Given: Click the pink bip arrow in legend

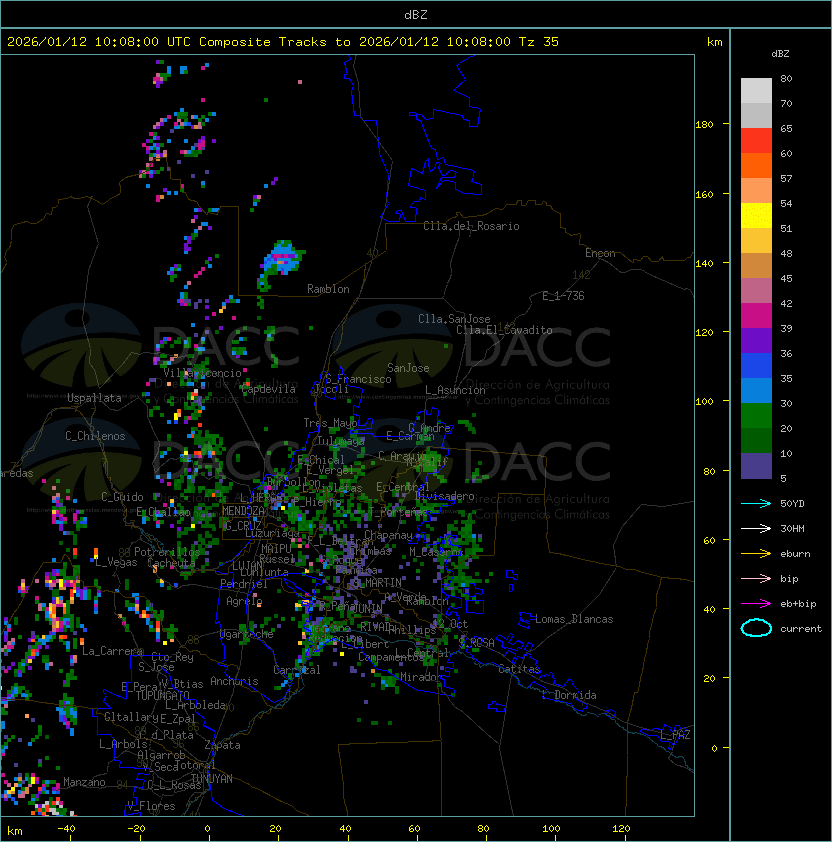Looking at the screenshot, I should coord(756,578).
